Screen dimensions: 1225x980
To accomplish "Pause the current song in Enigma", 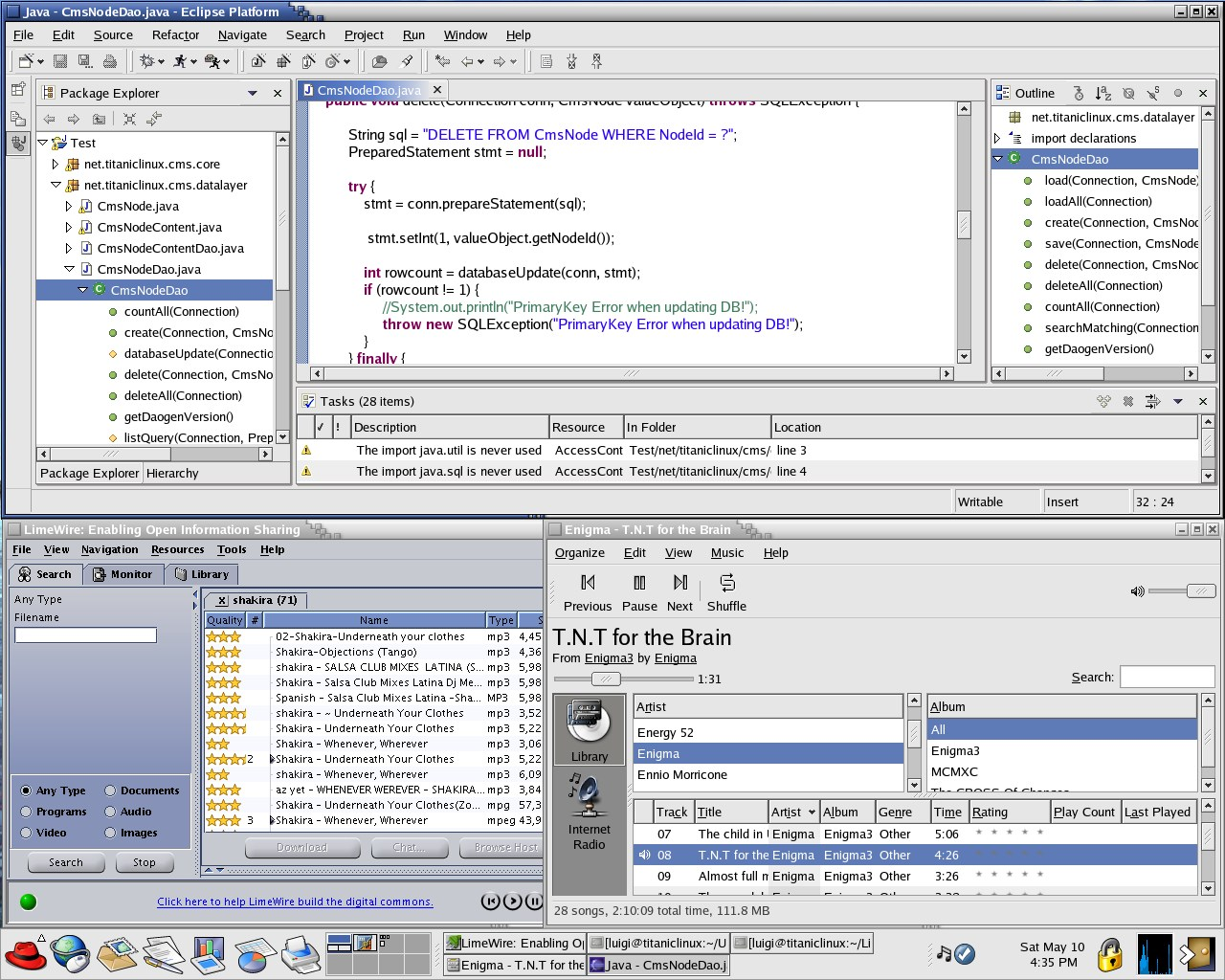I will click(x=639, y=583).
